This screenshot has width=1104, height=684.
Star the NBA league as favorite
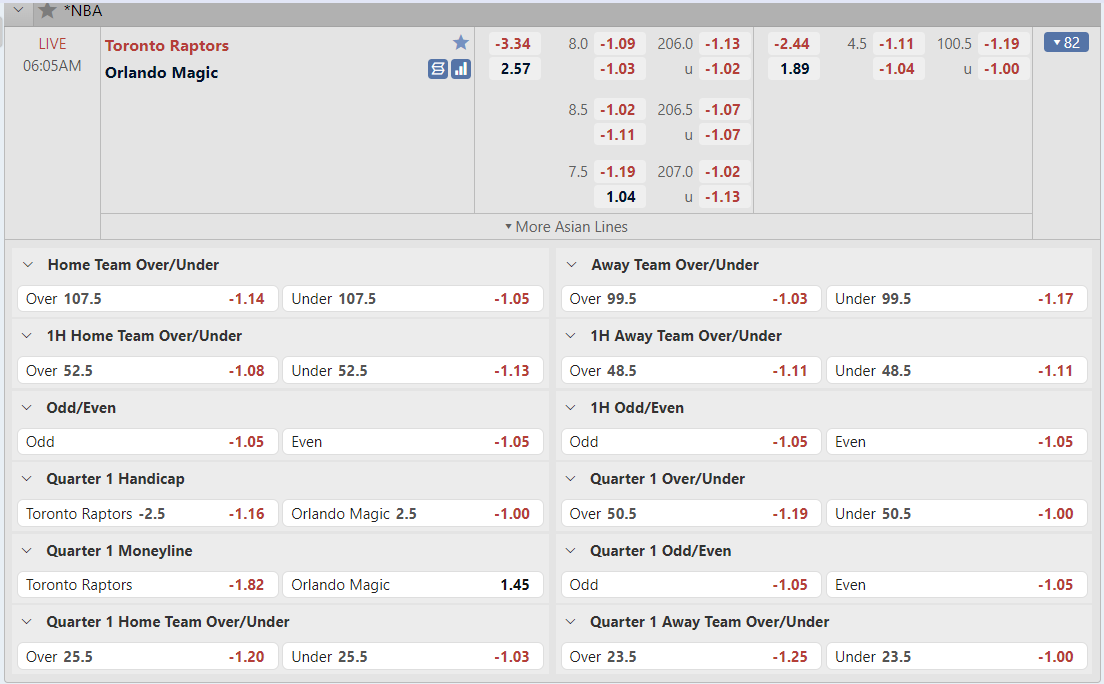47,11
